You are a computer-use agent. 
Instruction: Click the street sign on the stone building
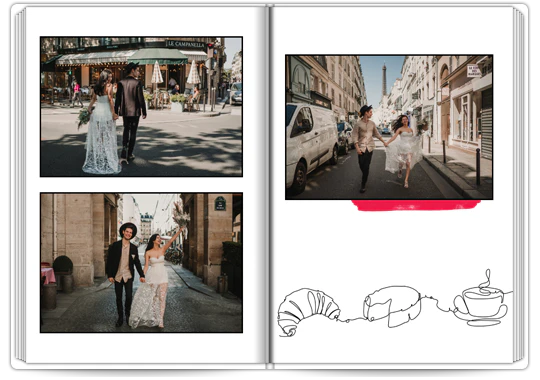pyautogui.click(x=220, y=203)
